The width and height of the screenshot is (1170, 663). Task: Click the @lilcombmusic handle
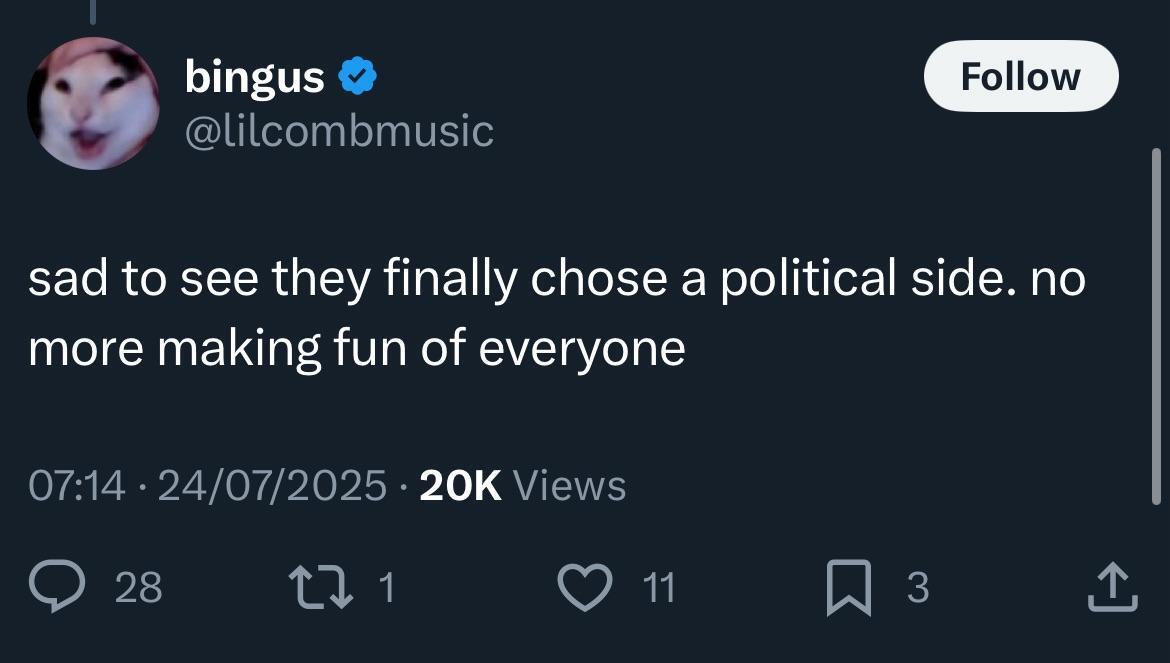point(339,130)
